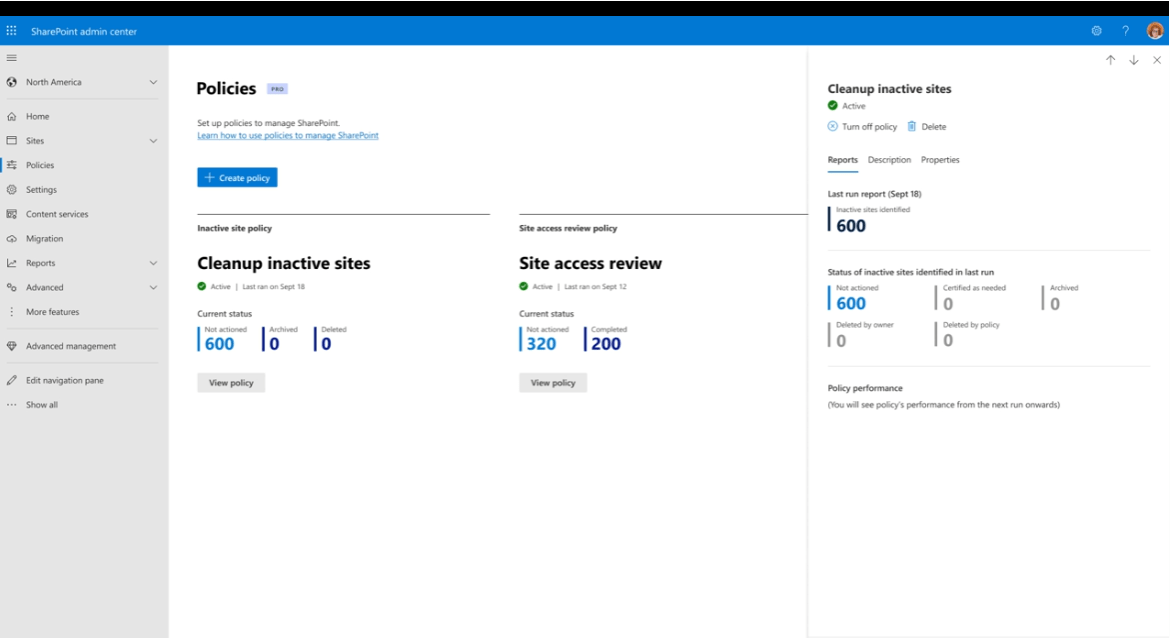Click the 320 Not actioned value
Screen dimensions: 1170x638
point(541,344)
